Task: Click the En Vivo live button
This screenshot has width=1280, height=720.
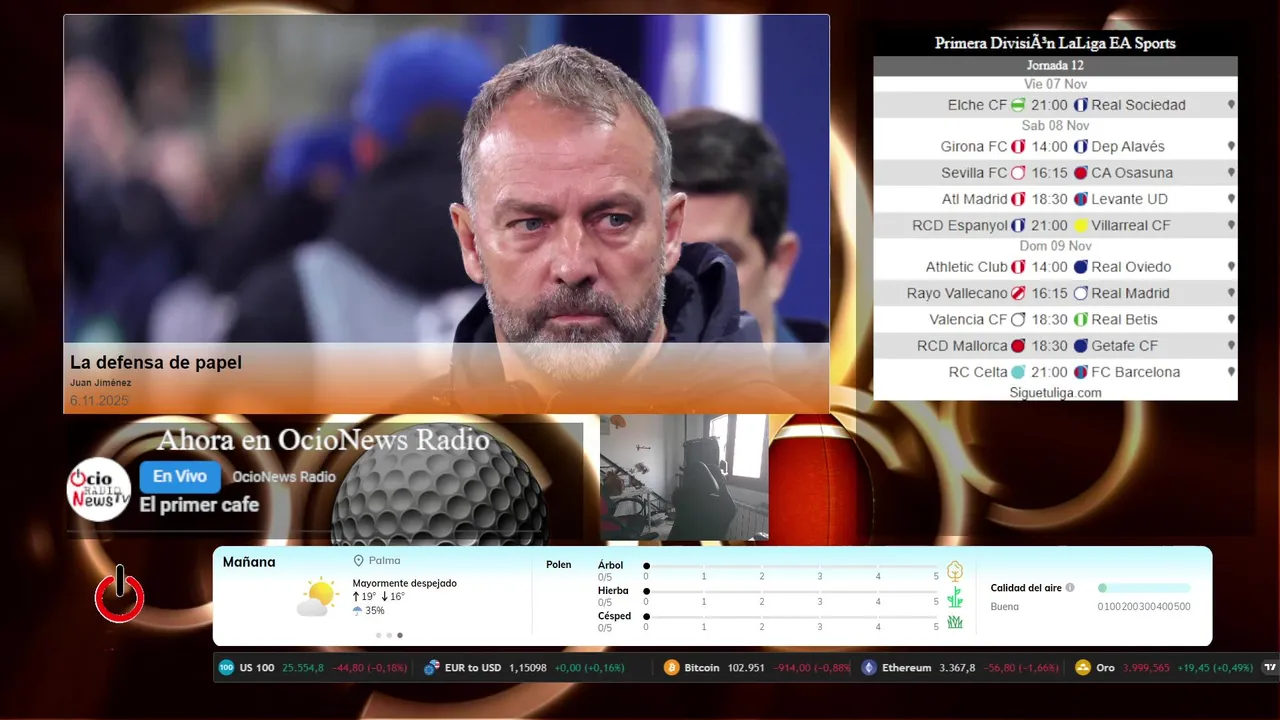Action: click(180, 477)
